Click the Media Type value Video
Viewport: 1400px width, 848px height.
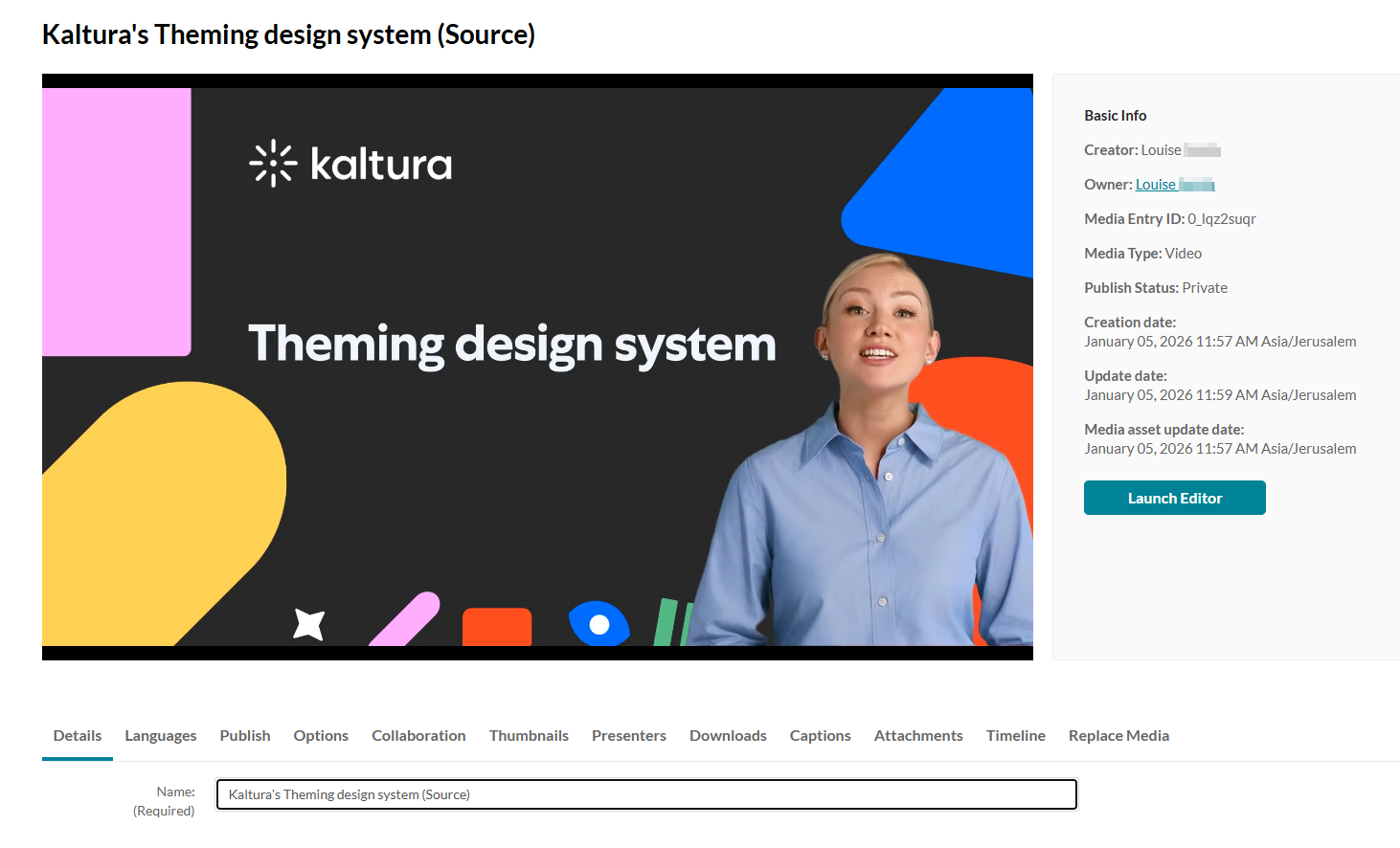pos(1184,254)
